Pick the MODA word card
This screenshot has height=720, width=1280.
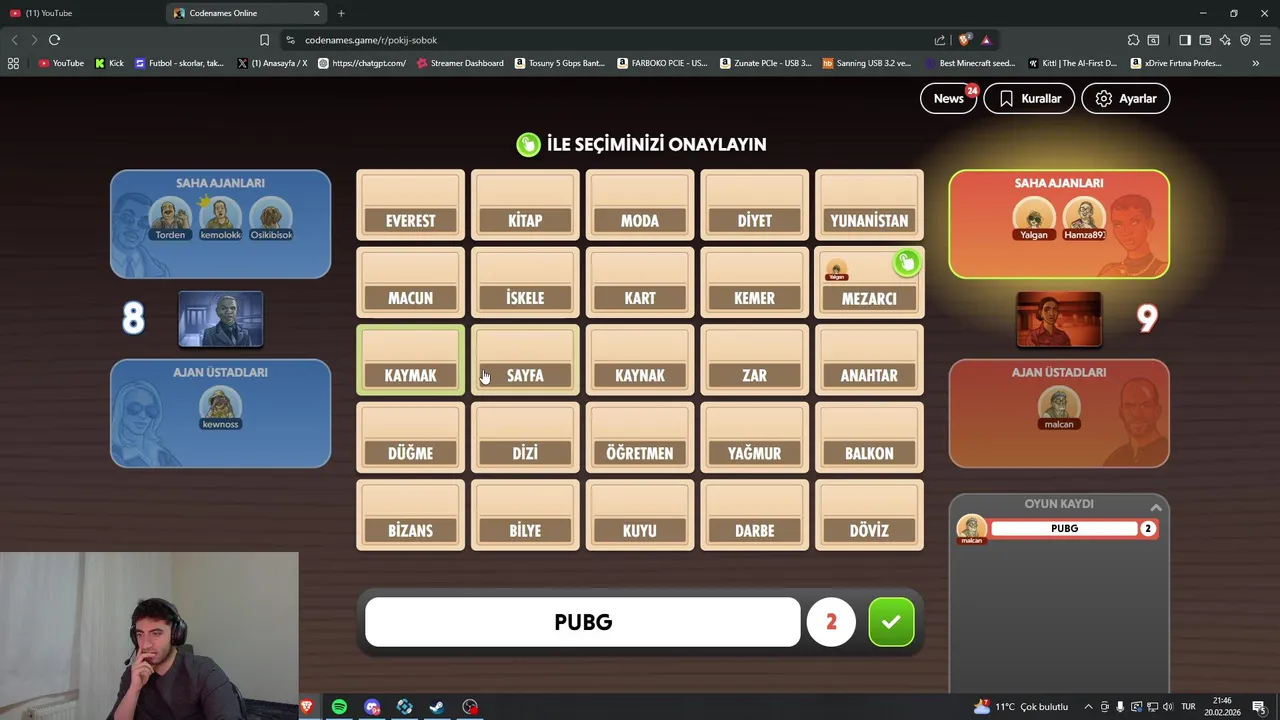640,205
